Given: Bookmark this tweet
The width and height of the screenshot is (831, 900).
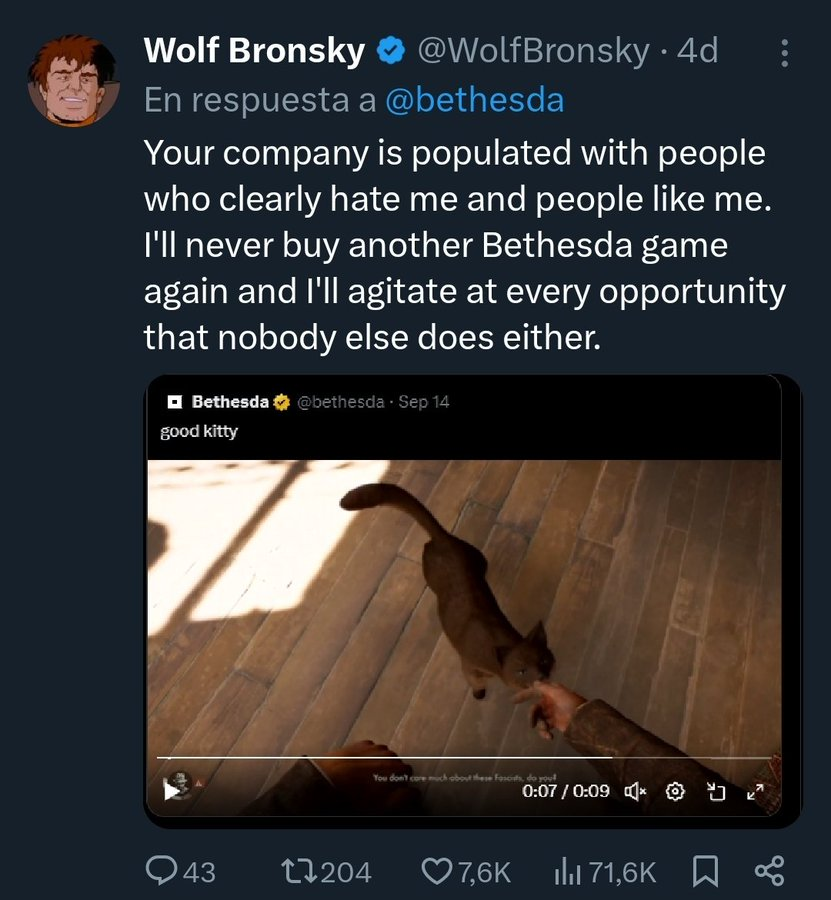Looking at the screenshot, I should [705, 872].
